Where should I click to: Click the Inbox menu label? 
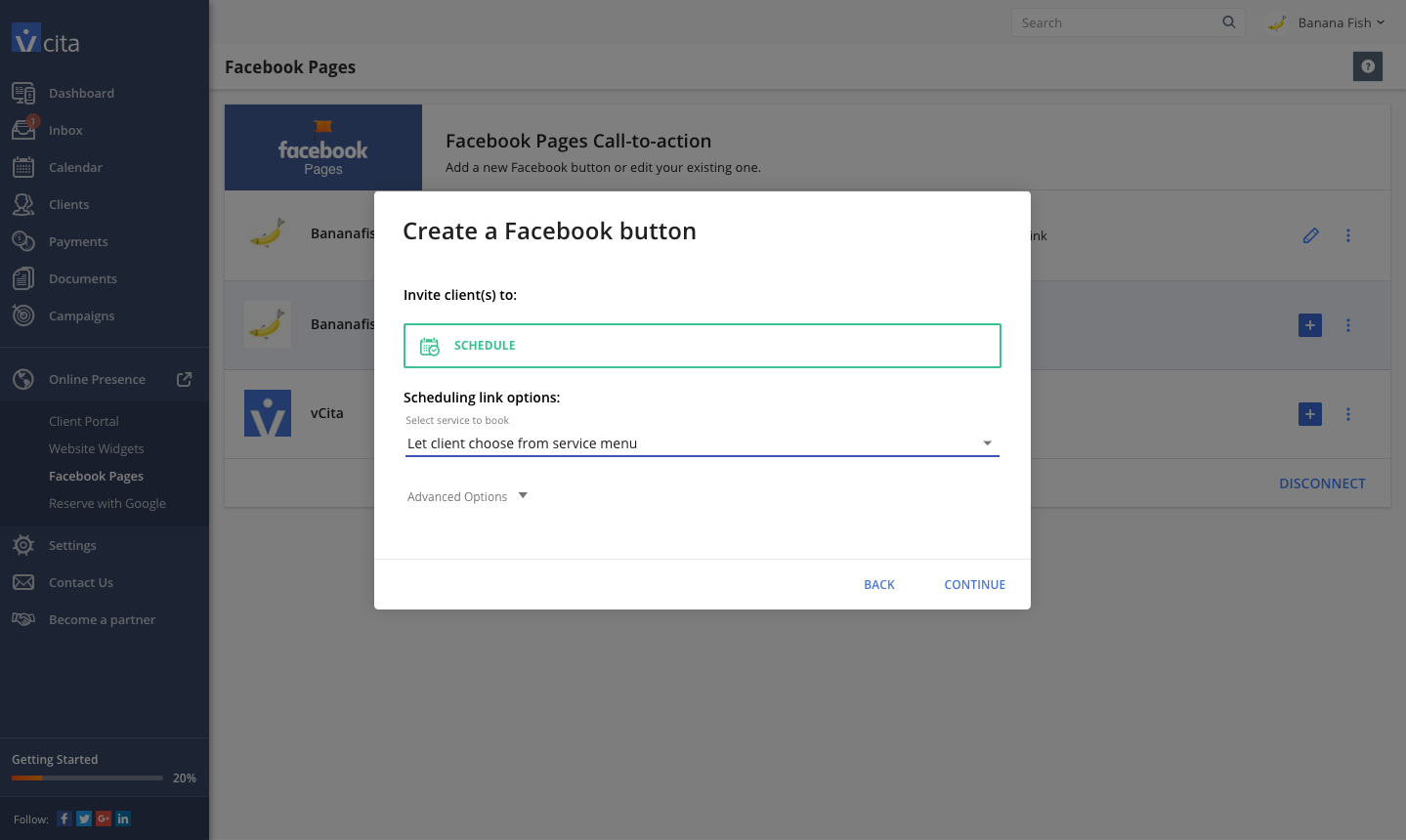pos(65,130)
